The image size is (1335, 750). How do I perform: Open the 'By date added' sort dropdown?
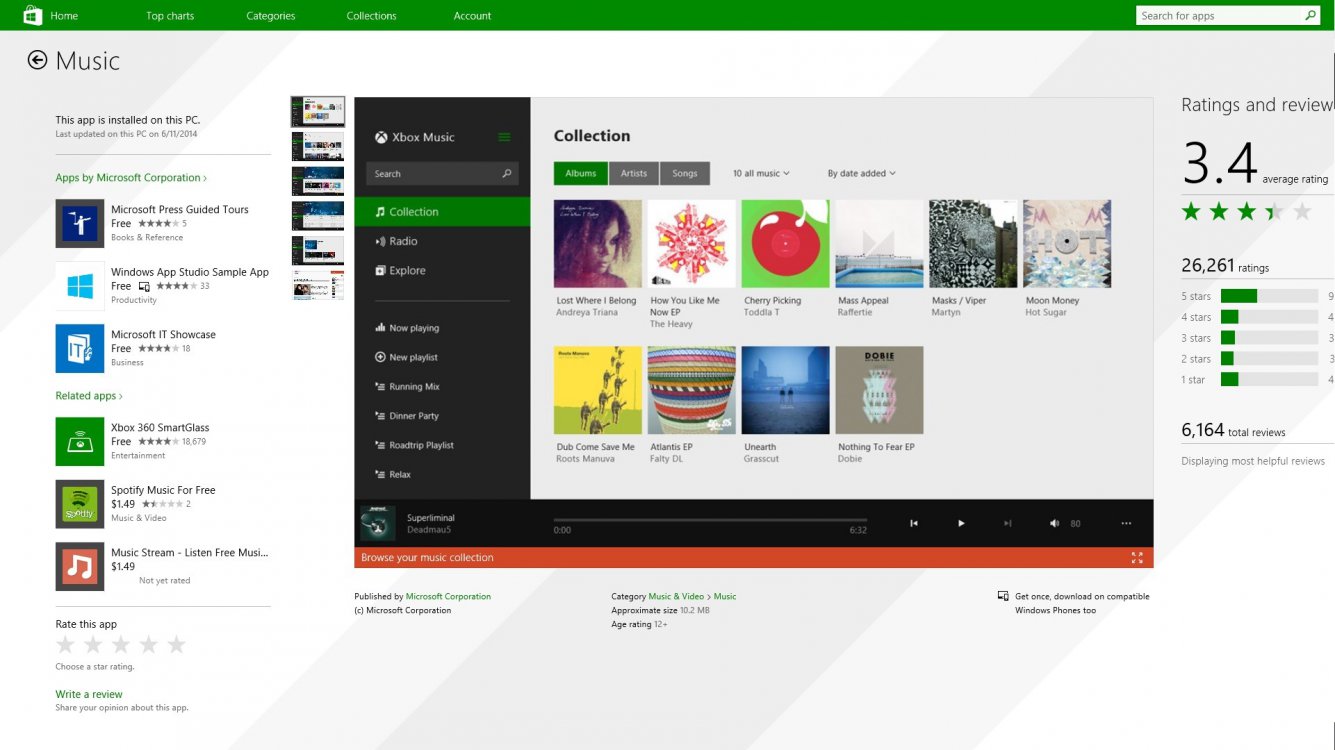click(x=861, y=173)
